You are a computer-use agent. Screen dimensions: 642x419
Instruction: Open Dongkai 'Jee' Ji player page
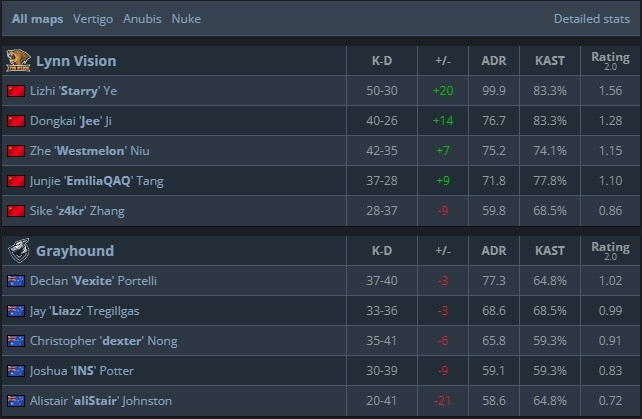71,121
